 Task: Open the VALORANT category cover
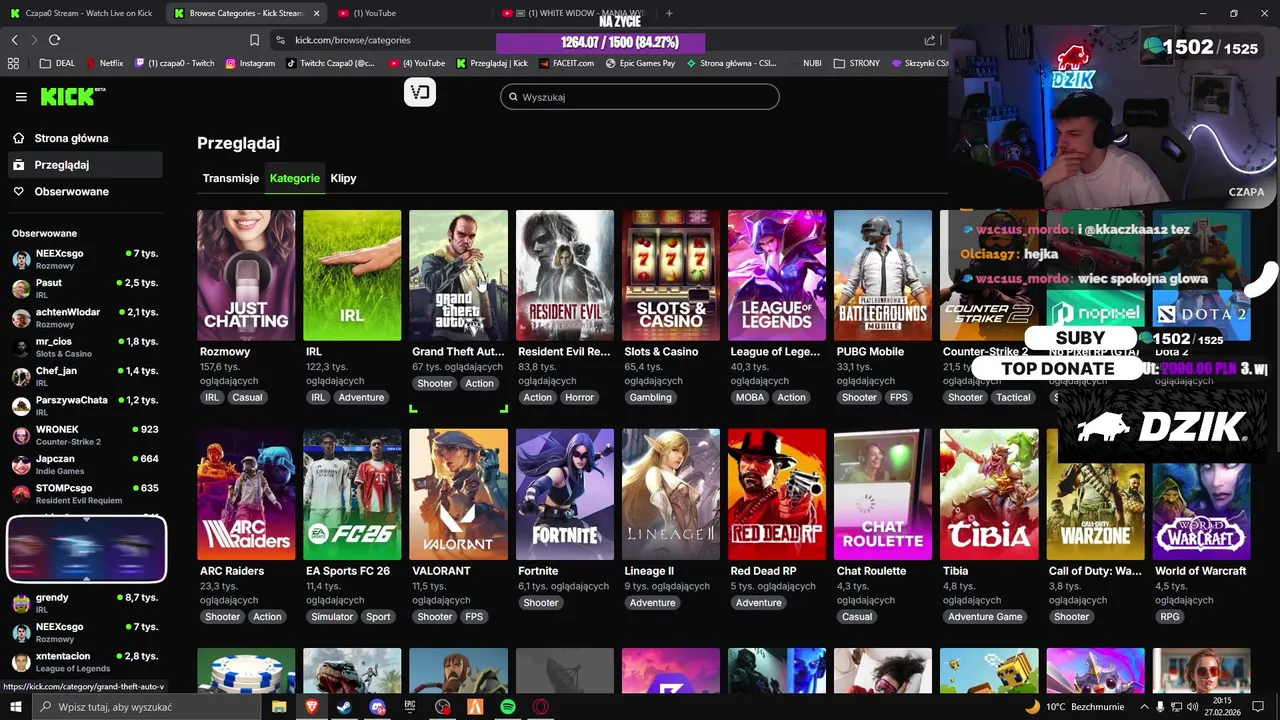(458, 494)
